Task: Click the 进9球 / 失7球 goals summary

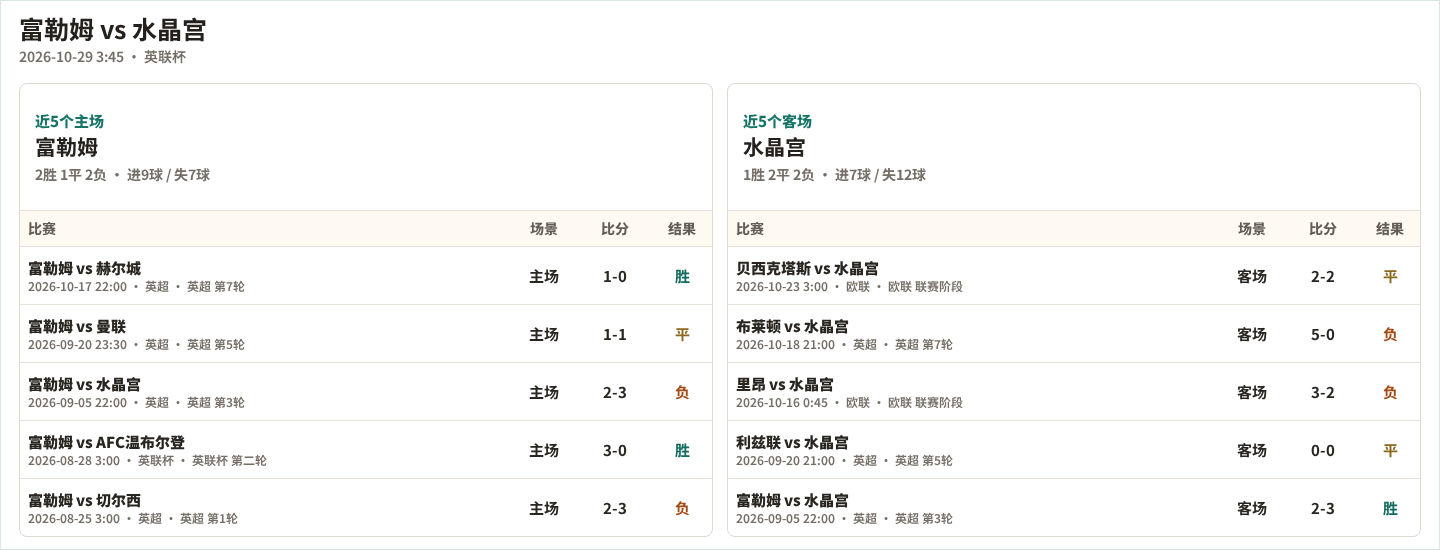Action: click(x=168, y=175)
